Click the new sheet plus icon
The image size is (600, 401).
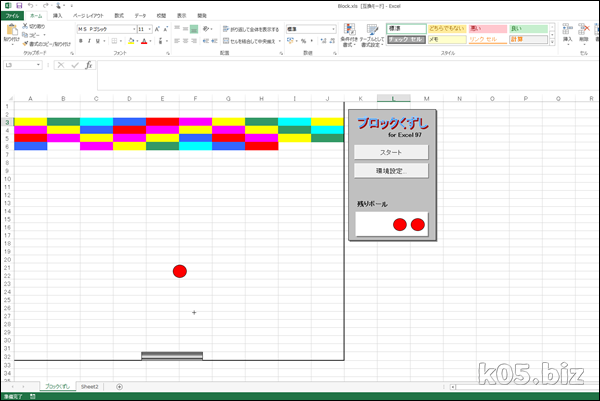click(x=119, y=387)
